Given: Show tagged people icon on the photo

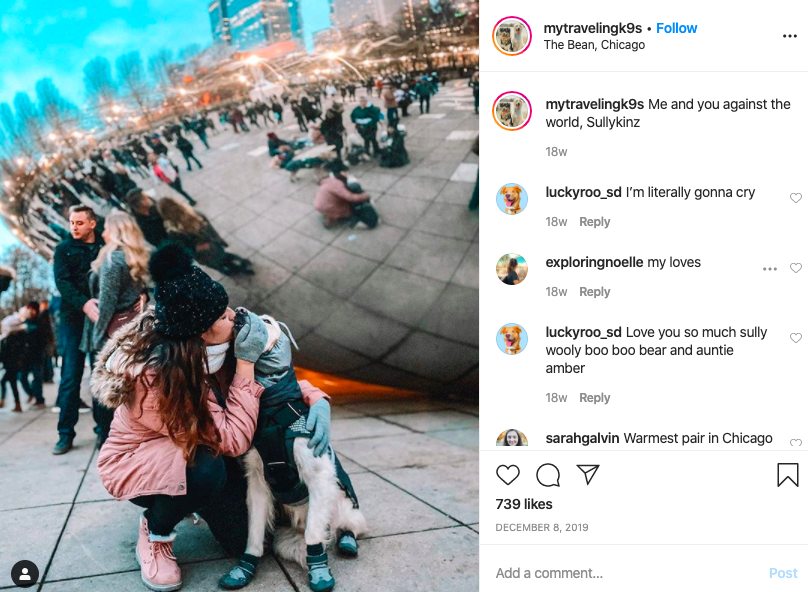Looking at the screenshot, I should [24, 574].
